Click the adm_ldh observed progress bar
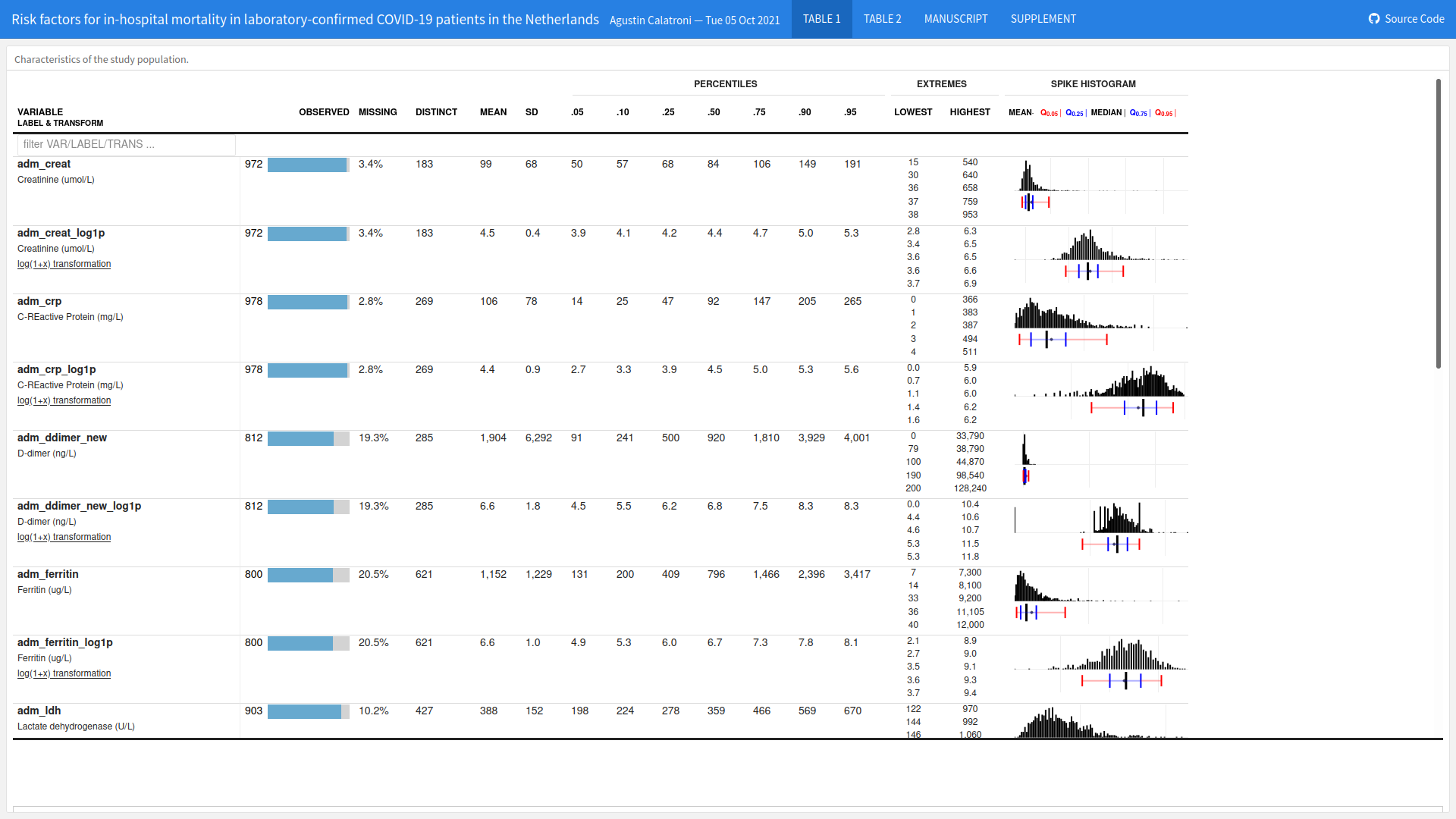This screenshot has height=819, width=1456. pyautogui.click(x=308, y=711)
